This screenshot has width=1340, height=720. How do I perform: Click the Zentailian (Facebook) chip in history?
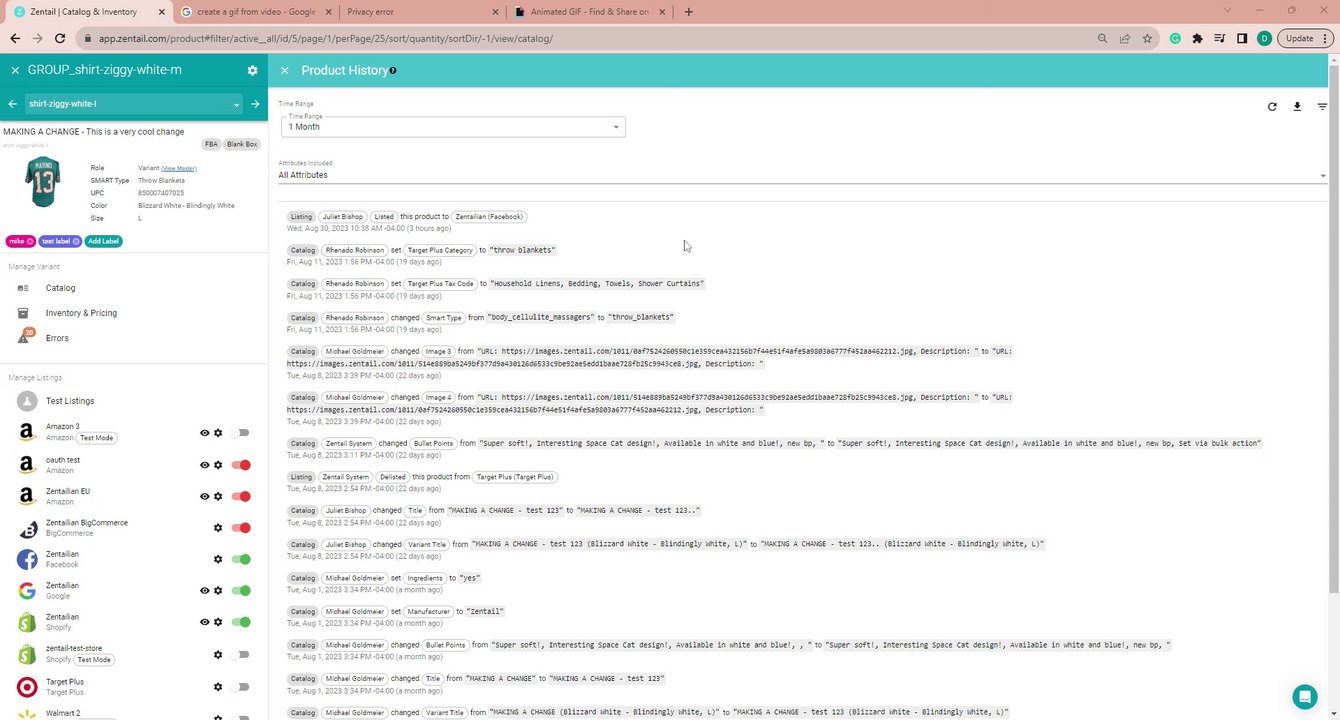tap(489, 216)
